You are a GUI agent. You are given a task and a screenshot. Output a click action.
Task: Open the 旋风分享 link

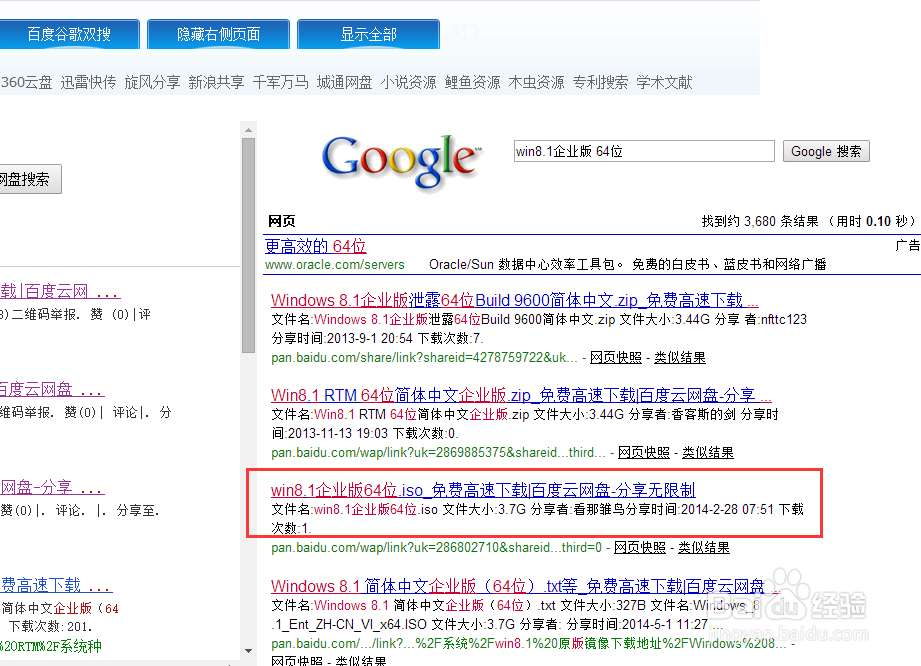(x=152, y=82)
